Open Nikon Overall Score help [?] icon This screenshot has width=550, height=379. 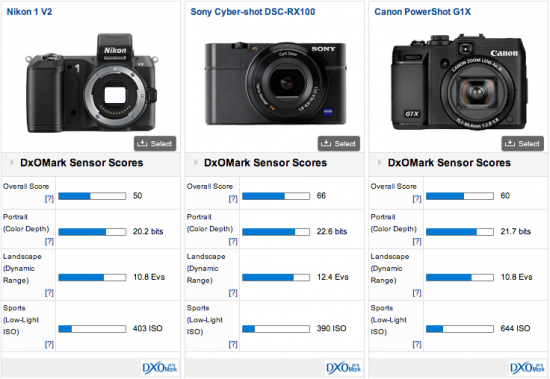[x=49, y=199]
